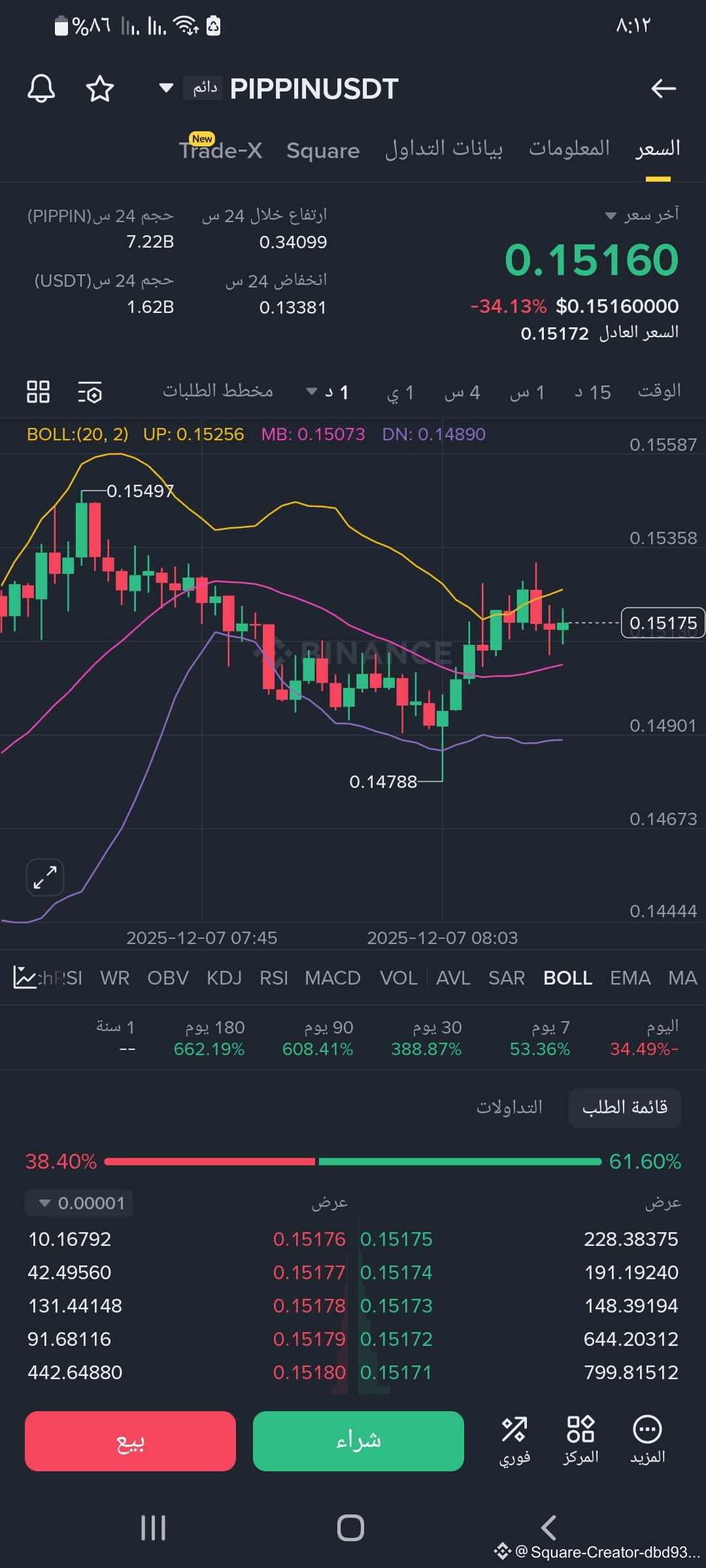Switch to the Square tab
The width and height of the screenshot is (706, 1568).
point(323,151)
